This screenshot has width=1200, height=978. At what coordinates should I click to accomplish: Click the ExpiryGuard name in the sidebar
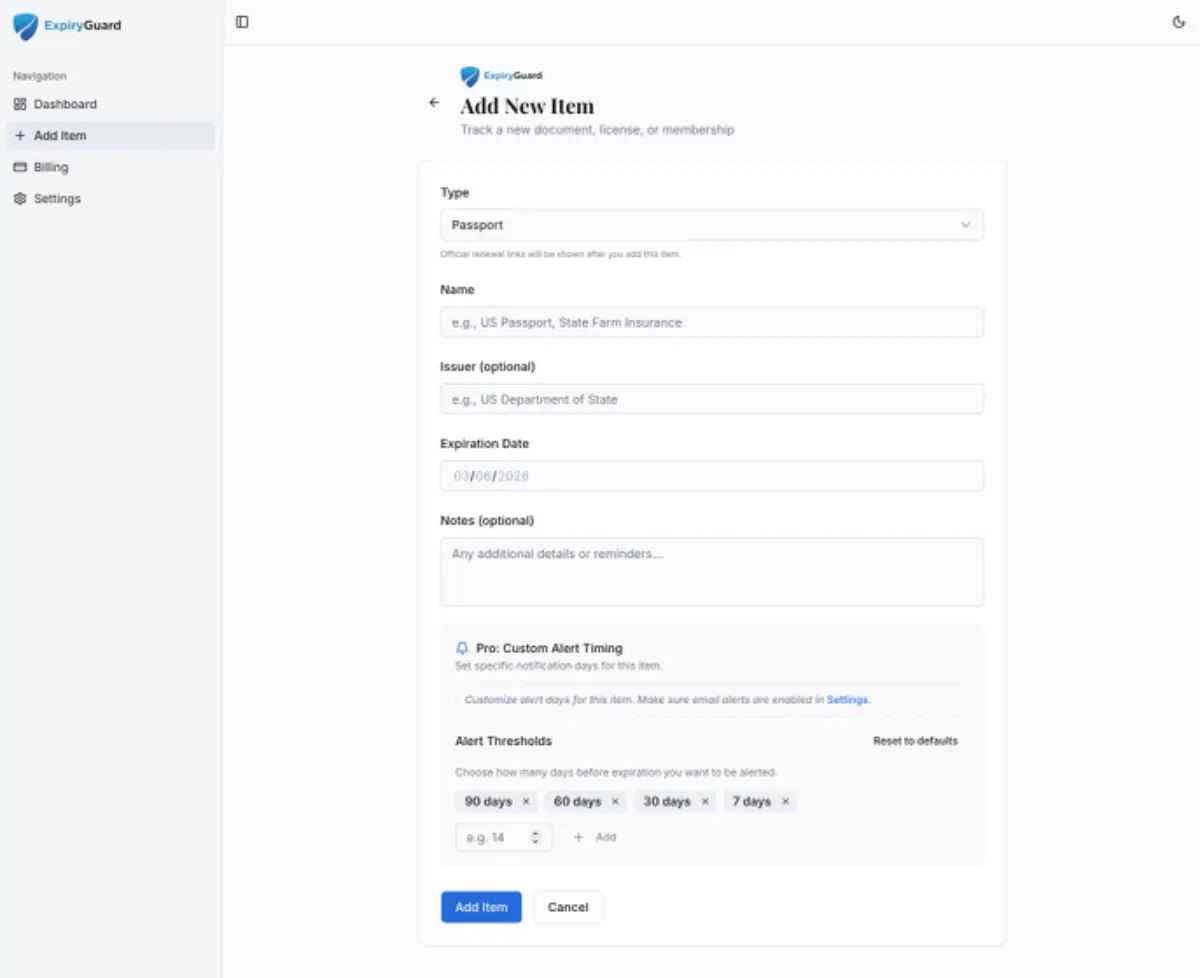[83, 26]
